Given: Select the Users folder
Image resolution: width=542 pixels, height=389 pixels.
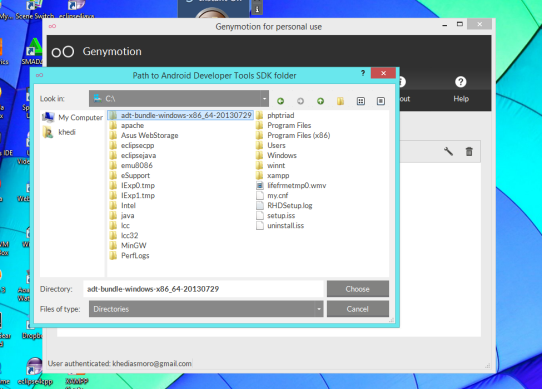Looking at the screenshot, I should [271, 145].
